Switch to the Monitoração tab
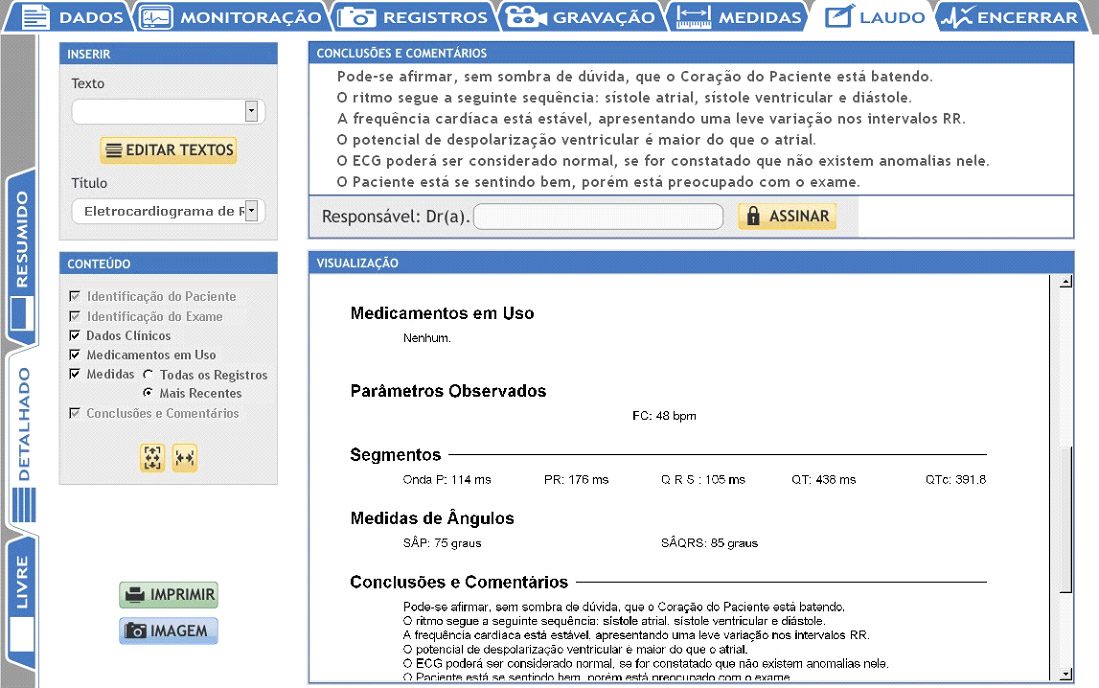The image size is (1099, 688). 230,17
